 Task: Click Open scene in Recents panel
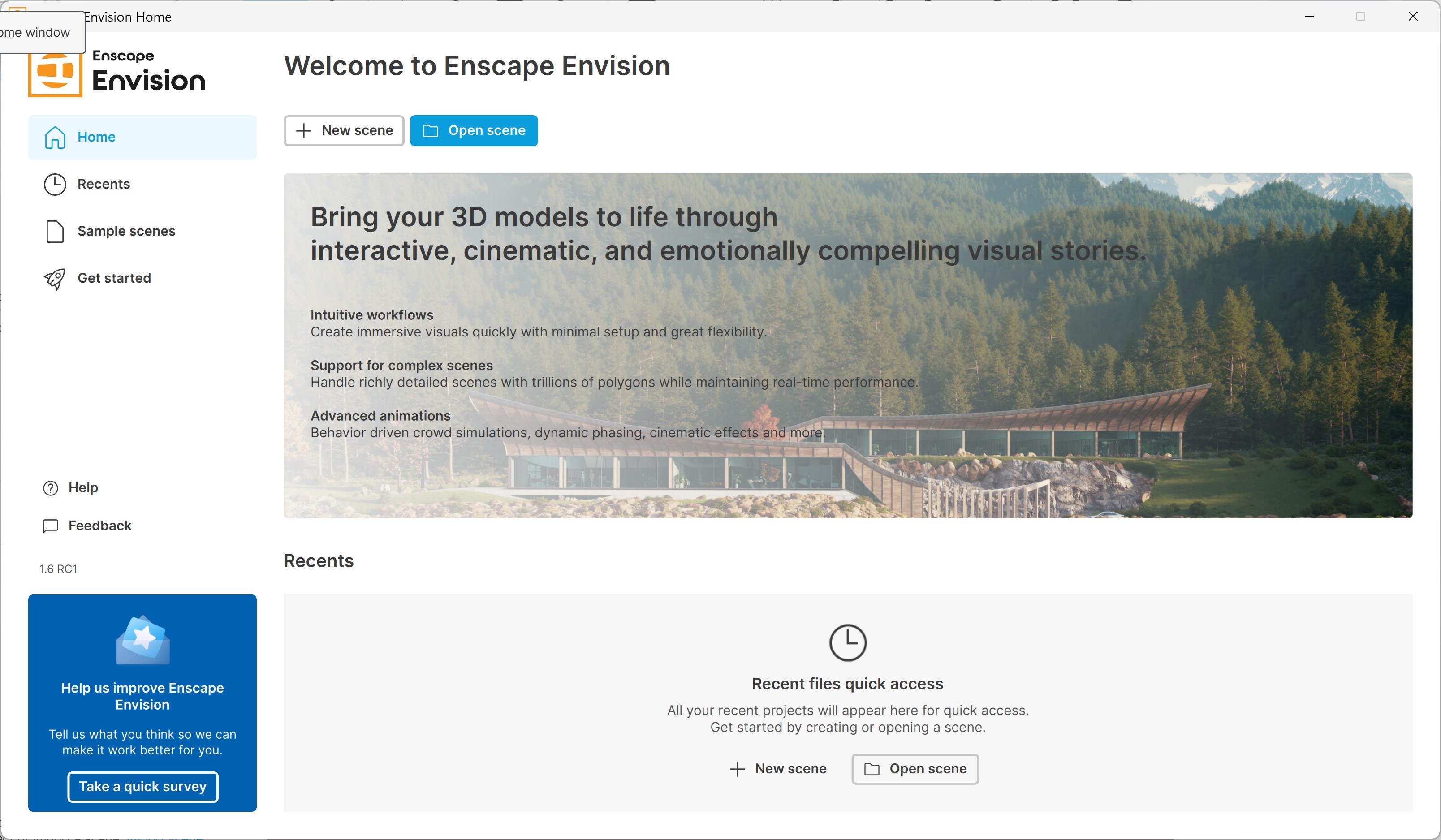(915, 768)
